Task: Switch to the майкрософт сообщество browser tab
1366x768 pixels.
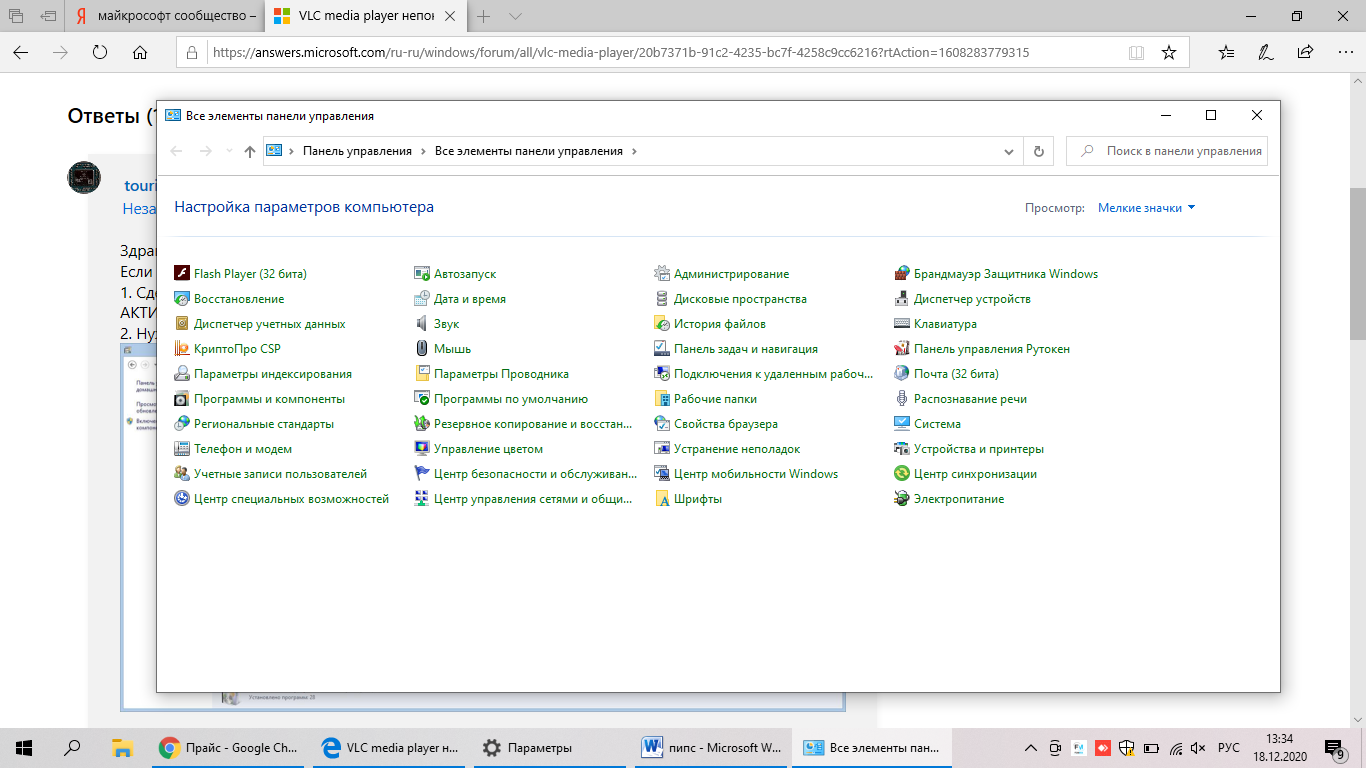Action: (162, 17)
